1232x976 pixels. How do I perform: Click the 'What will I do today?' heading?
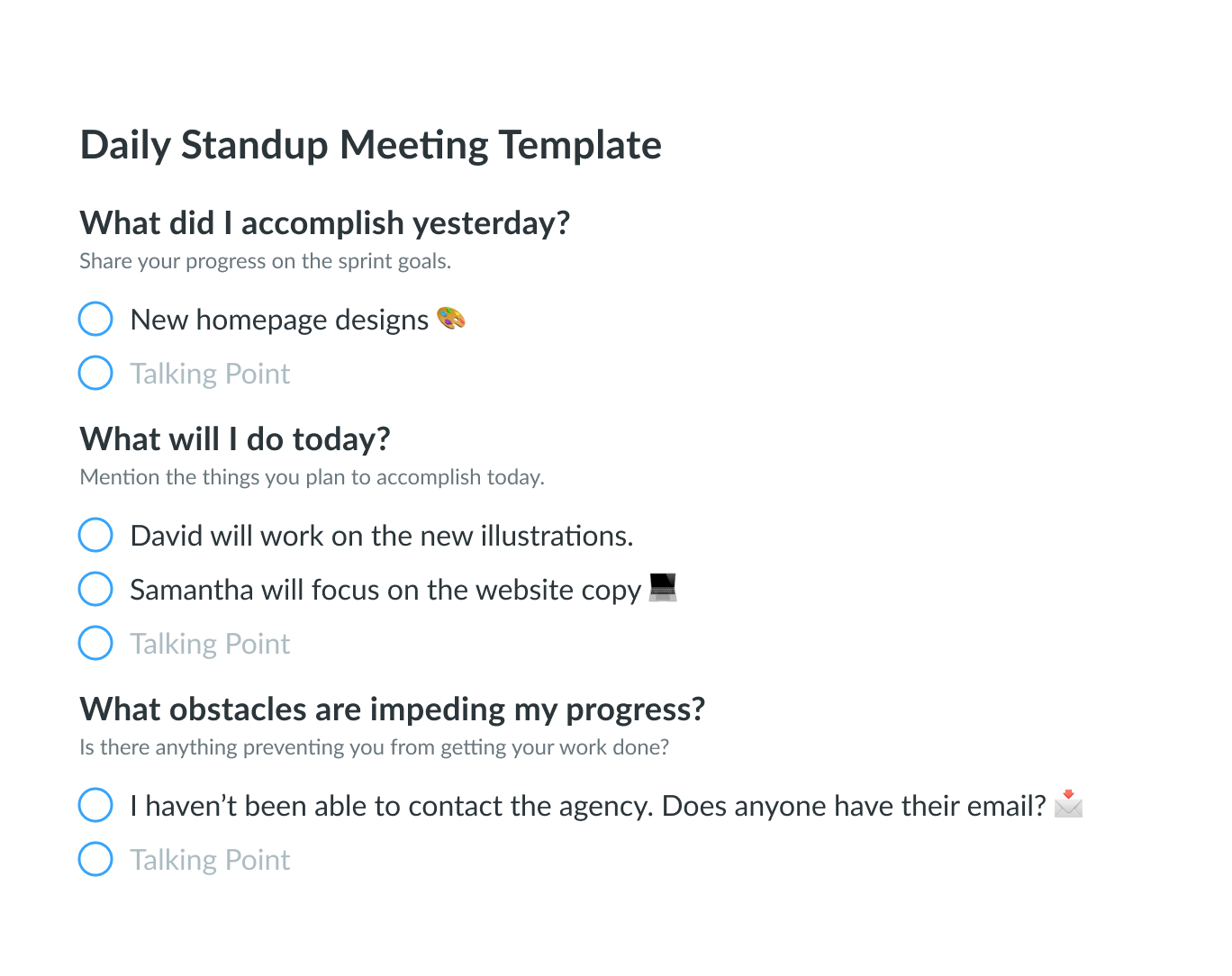(235, 439)
